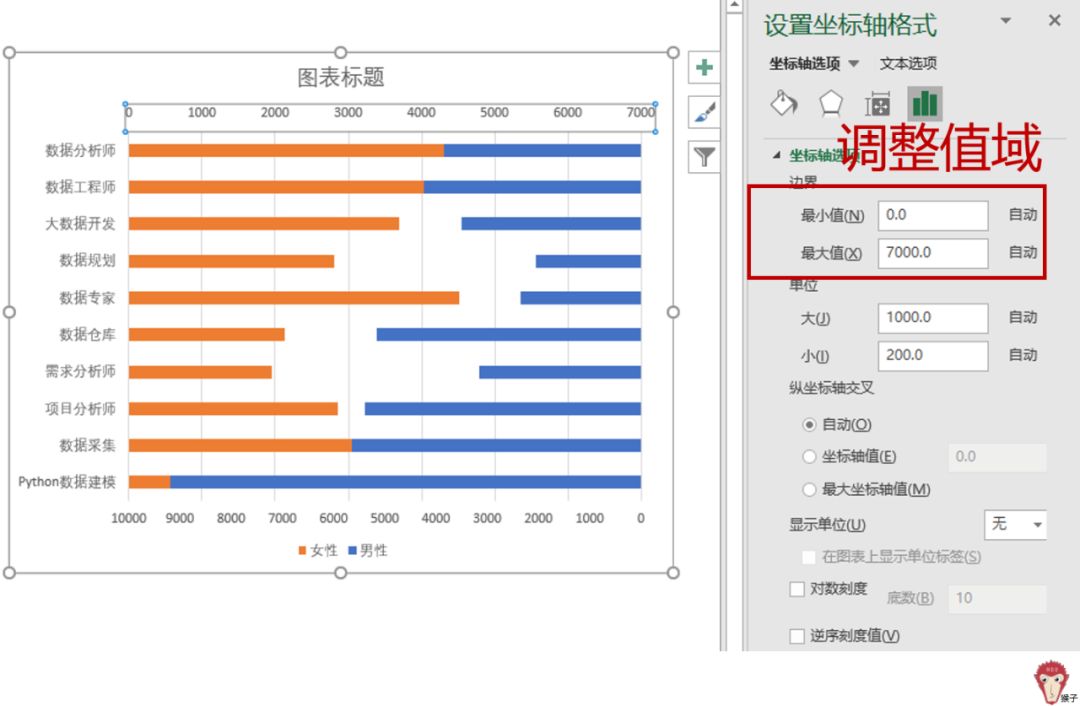This screenshot has height=706, width=1080.
Task: Click the 数据规划 category label
Action: pyautogui.click(x=87, y=260)
